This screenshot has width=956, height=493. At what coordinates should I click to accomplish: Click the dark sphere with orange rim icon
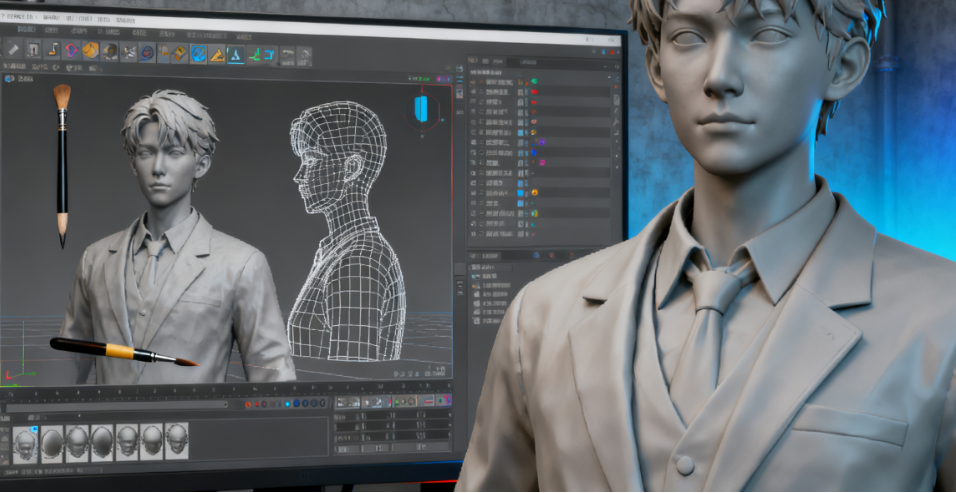click(110, 51)
